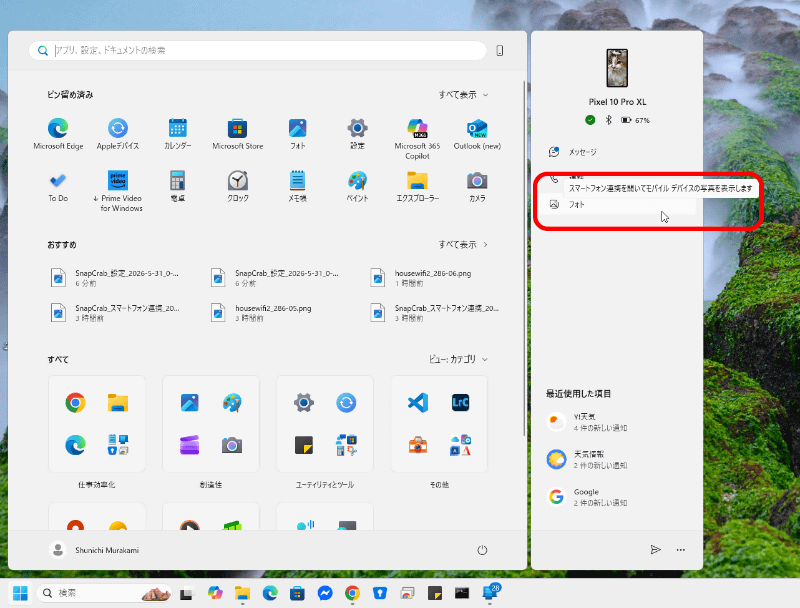Open the ビュー: カテゴリ dropdown
This screenshot has height=608, width=800.
[458, 359]
